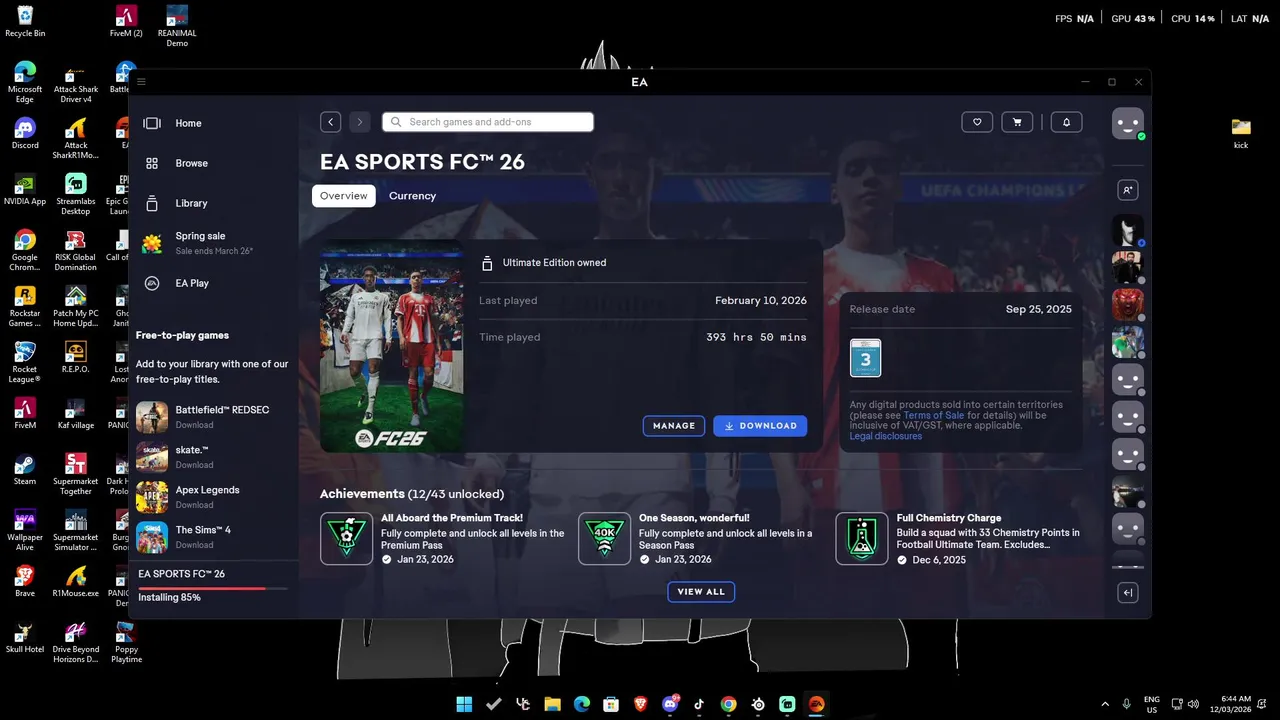Open File Explorer from the taskbar
Viewport: 1280px width, 720px height.
[x=552, y=704]
